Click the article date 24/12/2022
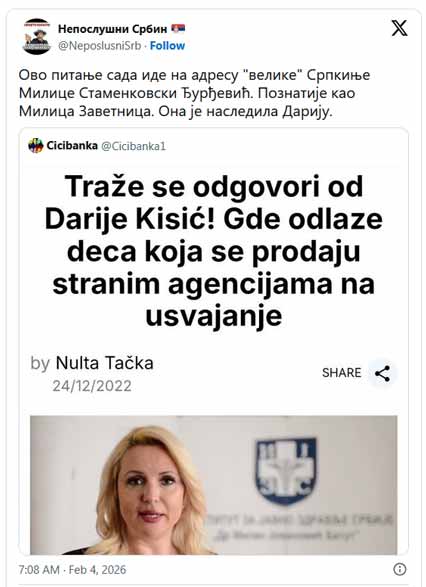This screenshot has height=587, width=426. (x=92, y=386)
